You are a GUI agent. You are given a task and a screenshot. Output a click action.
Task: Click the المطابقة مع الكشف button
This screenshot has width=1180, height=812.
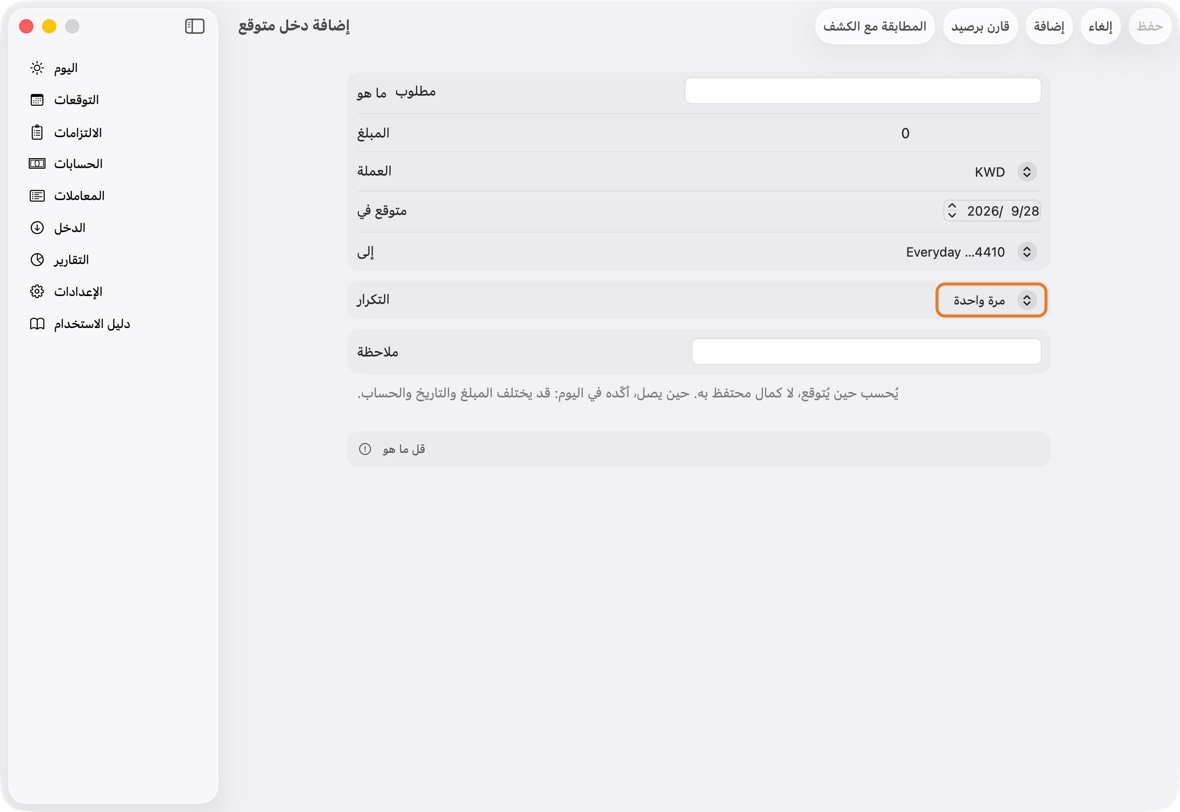click(874, 26)
